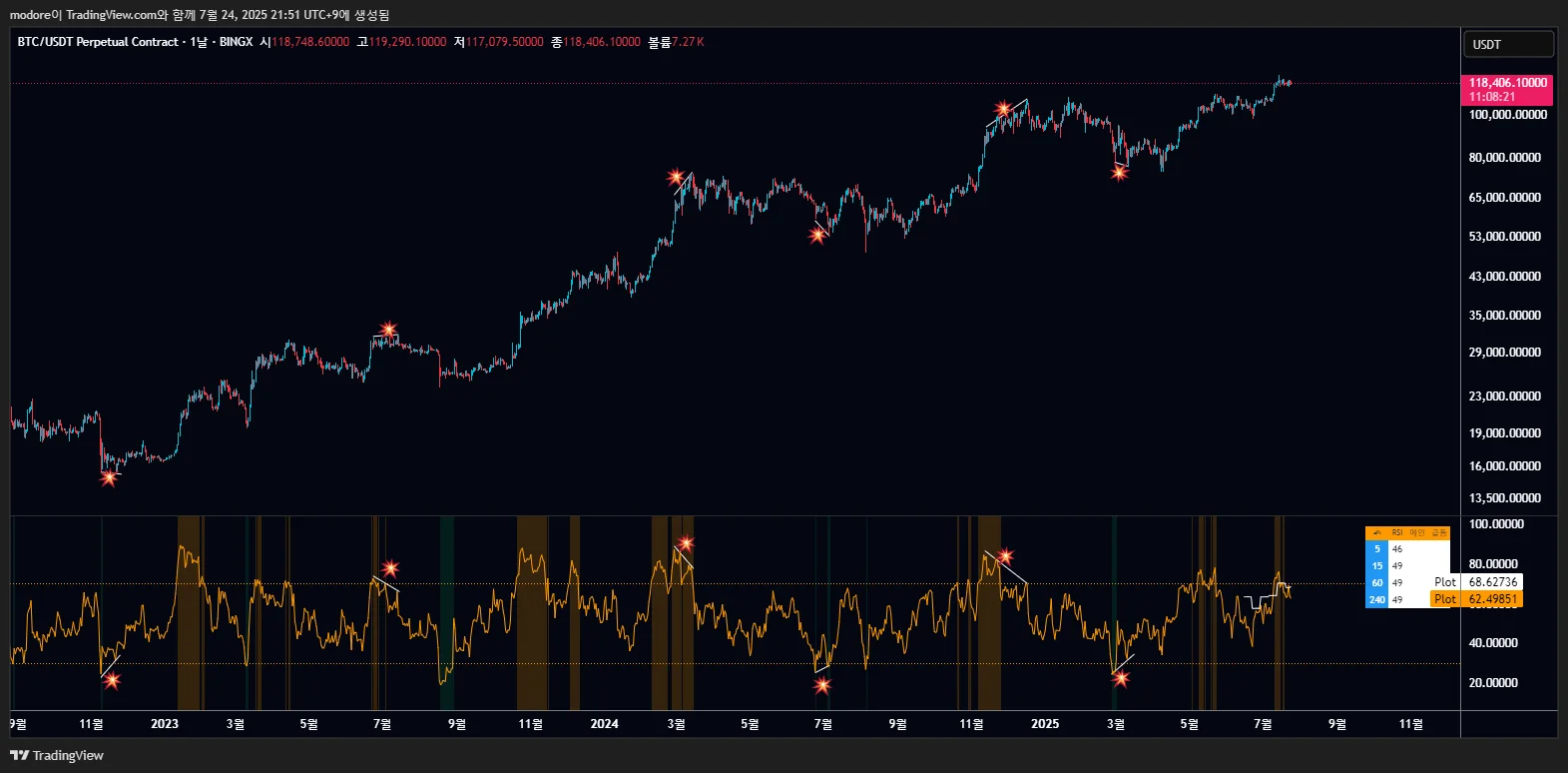This screenshot has height=773, width=1568.
Task: Click the white Plot label showing 68.62736
Action: point(1476,582)
